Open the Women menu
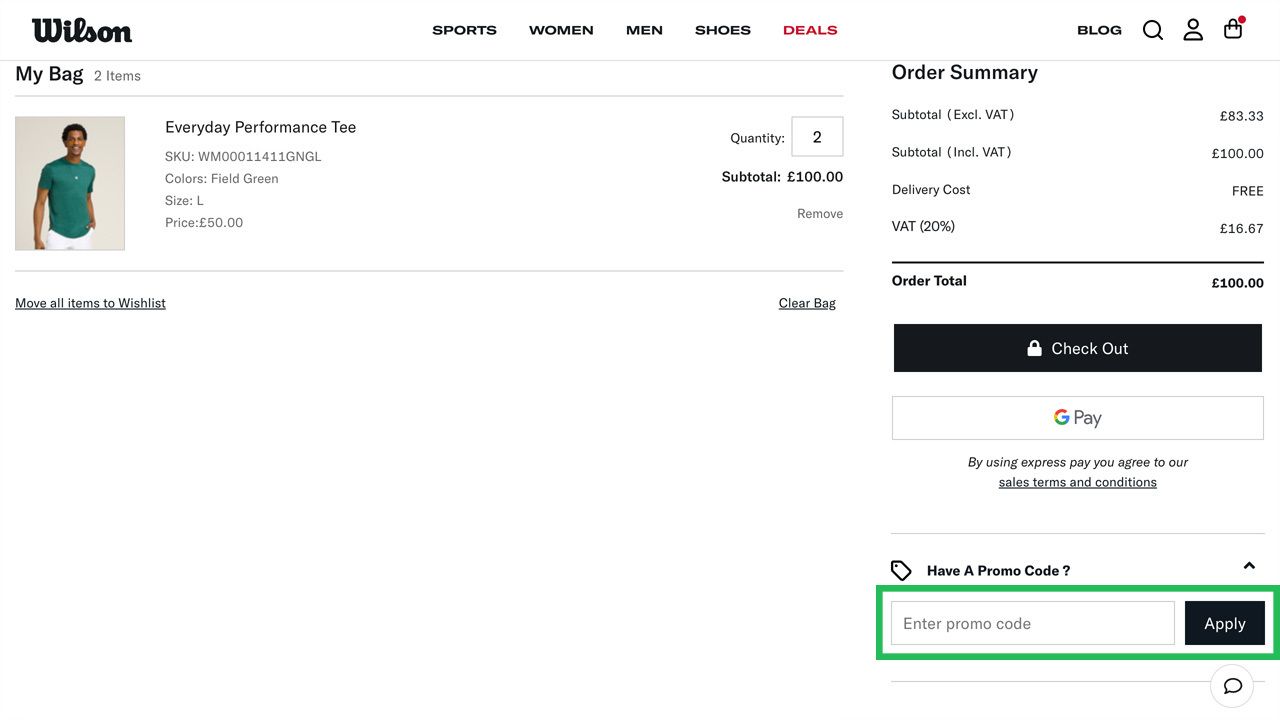Image resolution: width=1280 pixels, height=720 pixels. (x=561, y=30)
